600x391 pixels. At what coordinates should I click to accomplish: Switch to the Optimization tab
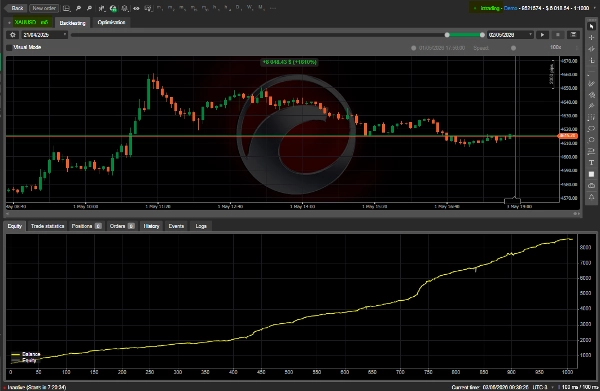tap(111, 22)
